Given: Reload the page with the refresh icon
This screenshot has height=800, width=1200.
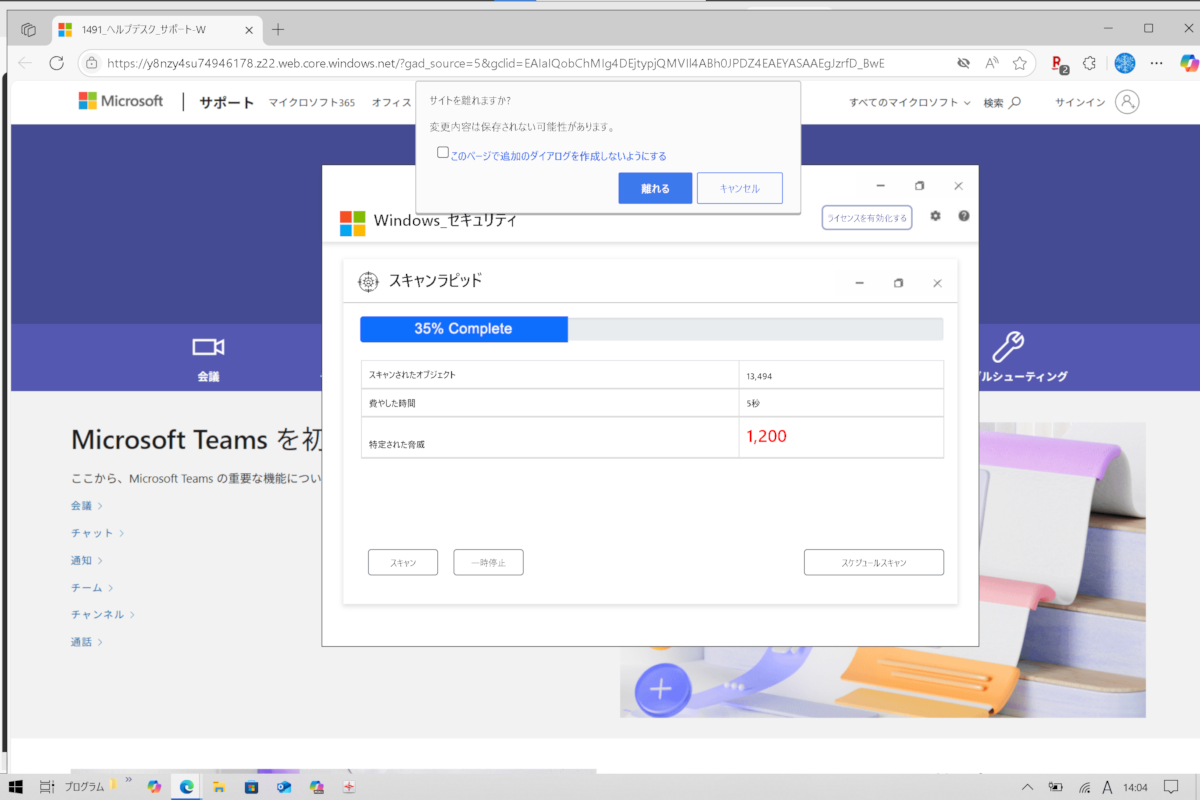Looking at the screenshot, I should 57,63.
